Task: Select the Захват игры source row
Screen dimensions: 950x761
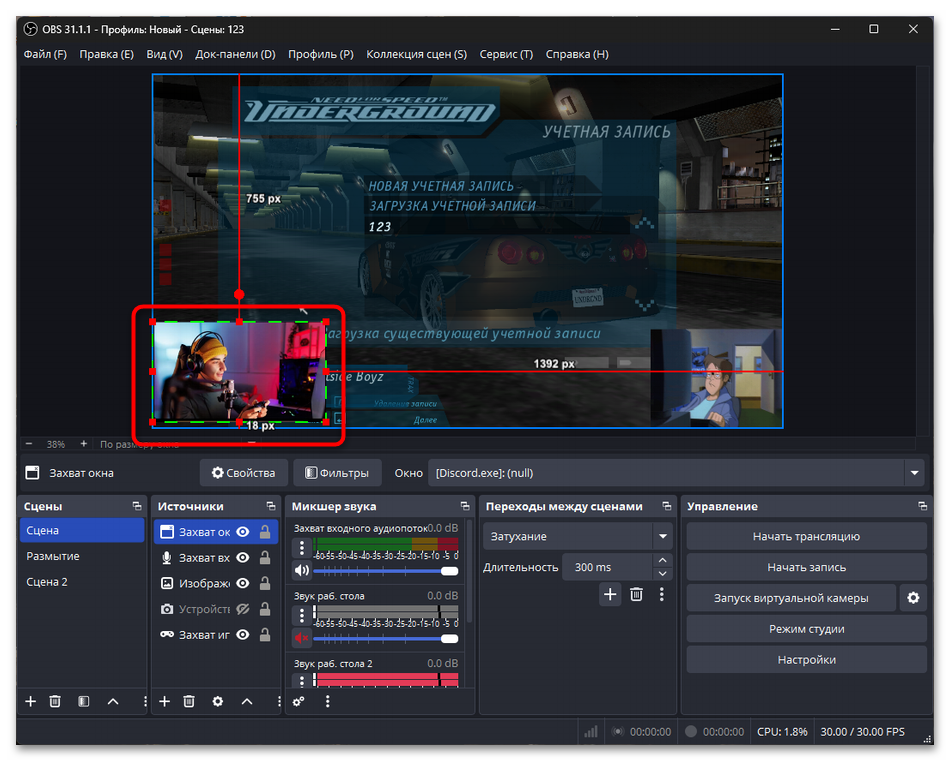Action: click(x=216, y=634)
